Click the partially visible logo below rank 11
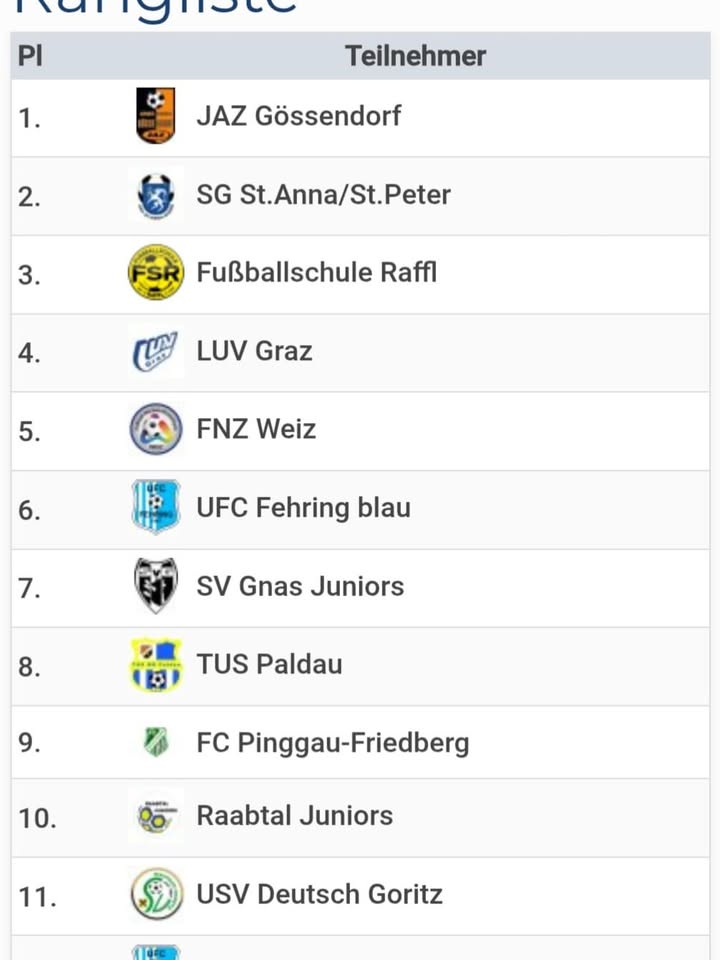720x960 pixels. 155,952
